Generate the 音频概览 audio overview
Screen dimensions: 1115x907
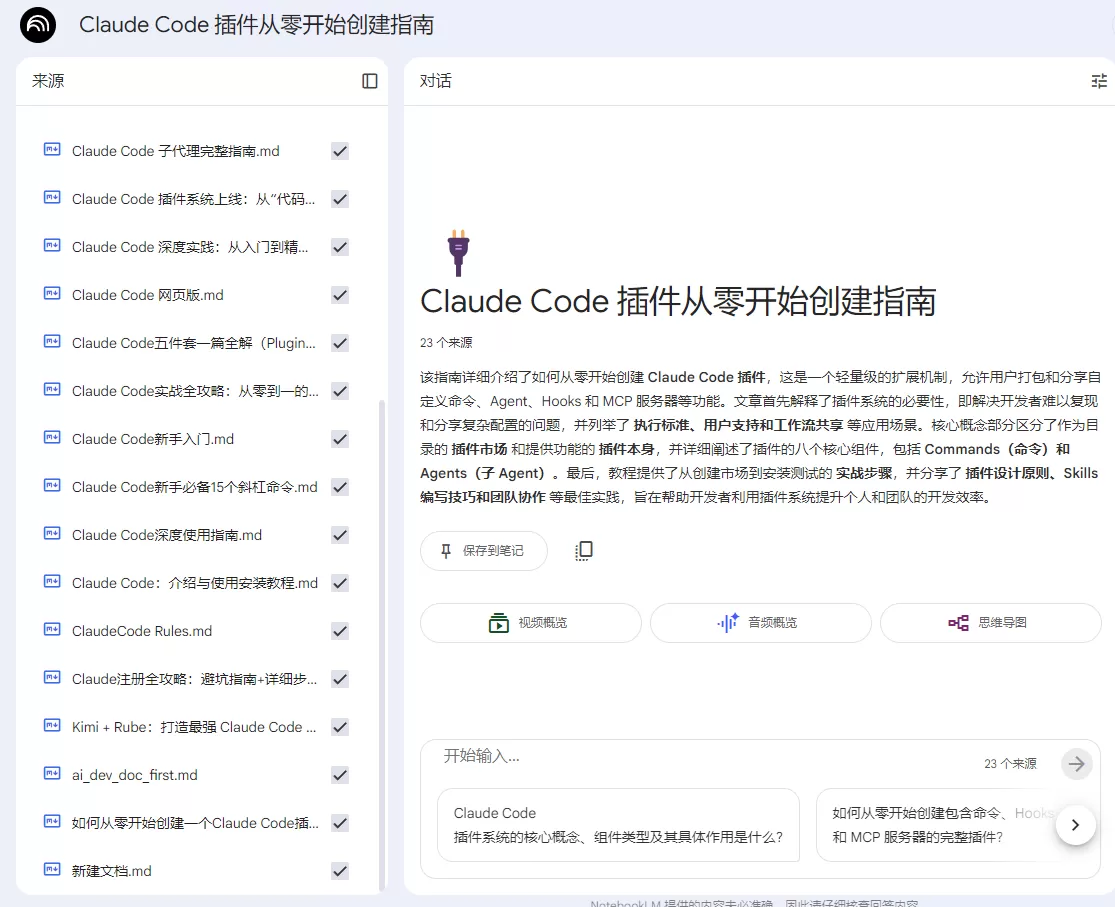pyautogui.click(x=760, y=623)
